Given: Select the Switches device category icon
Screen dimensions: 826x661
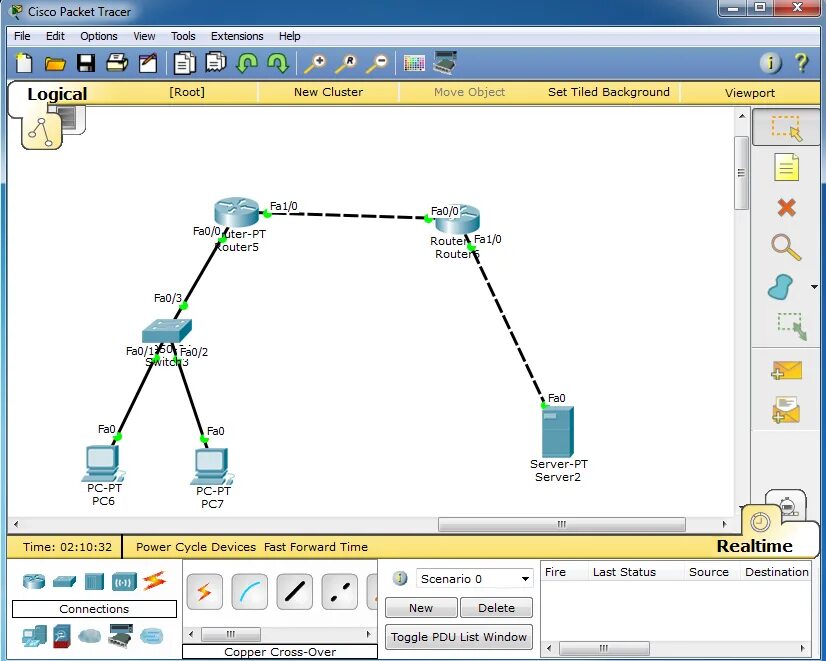Looking at the screenshot, I should point(64,581).
